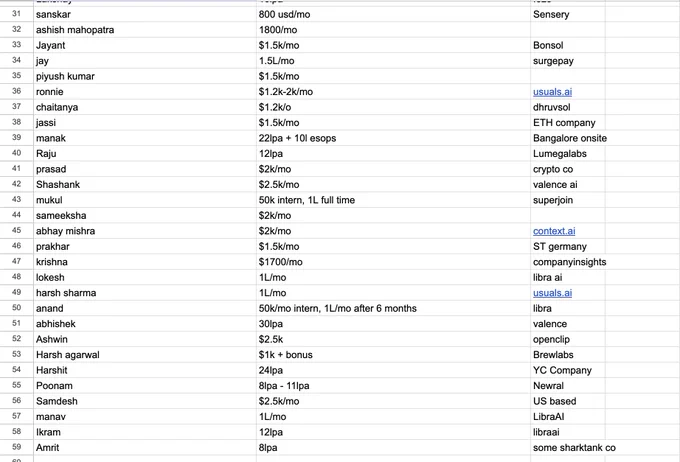Click the '1800/mo' salary cell
This screenshot has height=462, width=680.
(x=393, y=30)
